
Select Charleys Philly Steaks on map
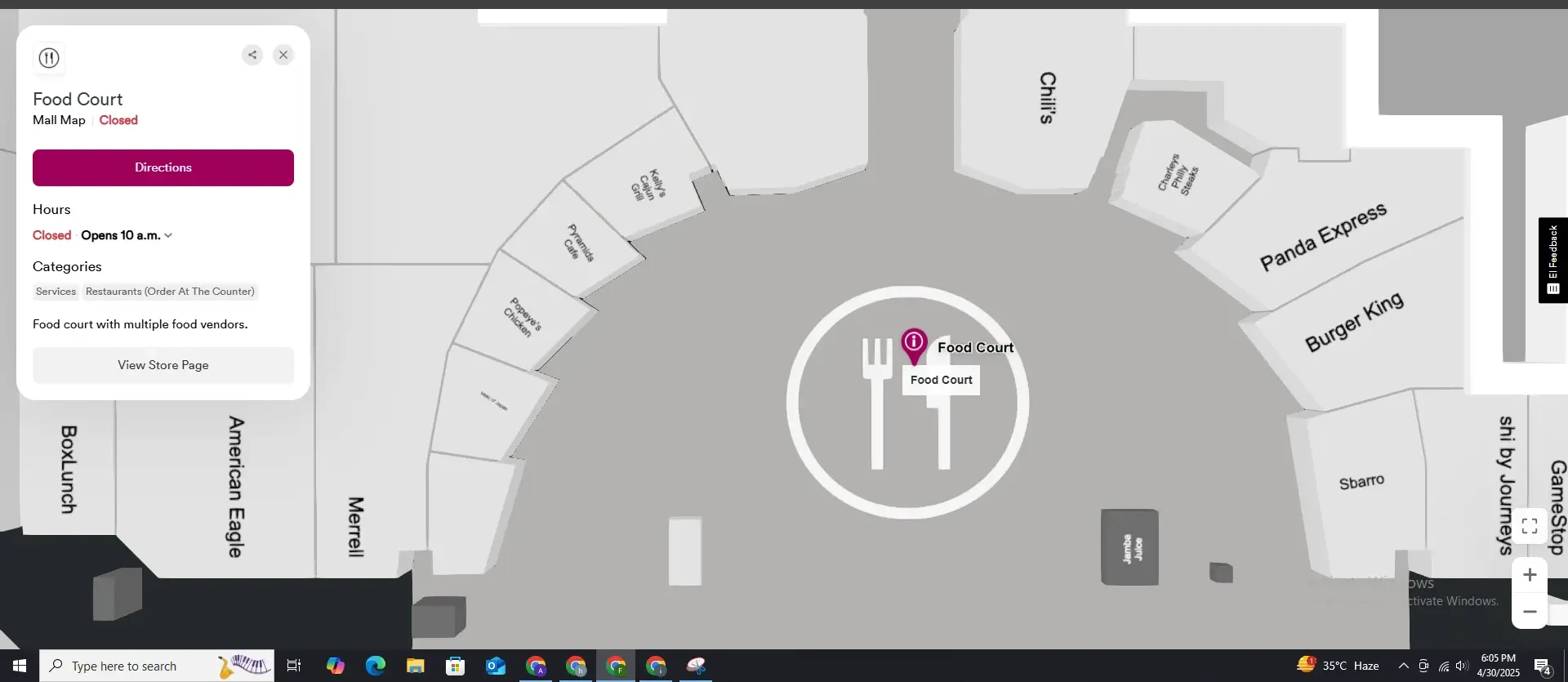pos(1178,175)
